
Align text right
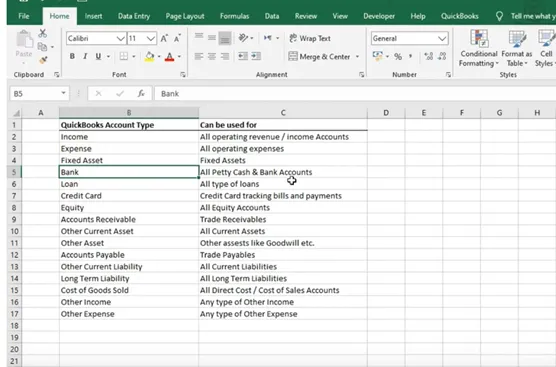(x=225, y=56)
